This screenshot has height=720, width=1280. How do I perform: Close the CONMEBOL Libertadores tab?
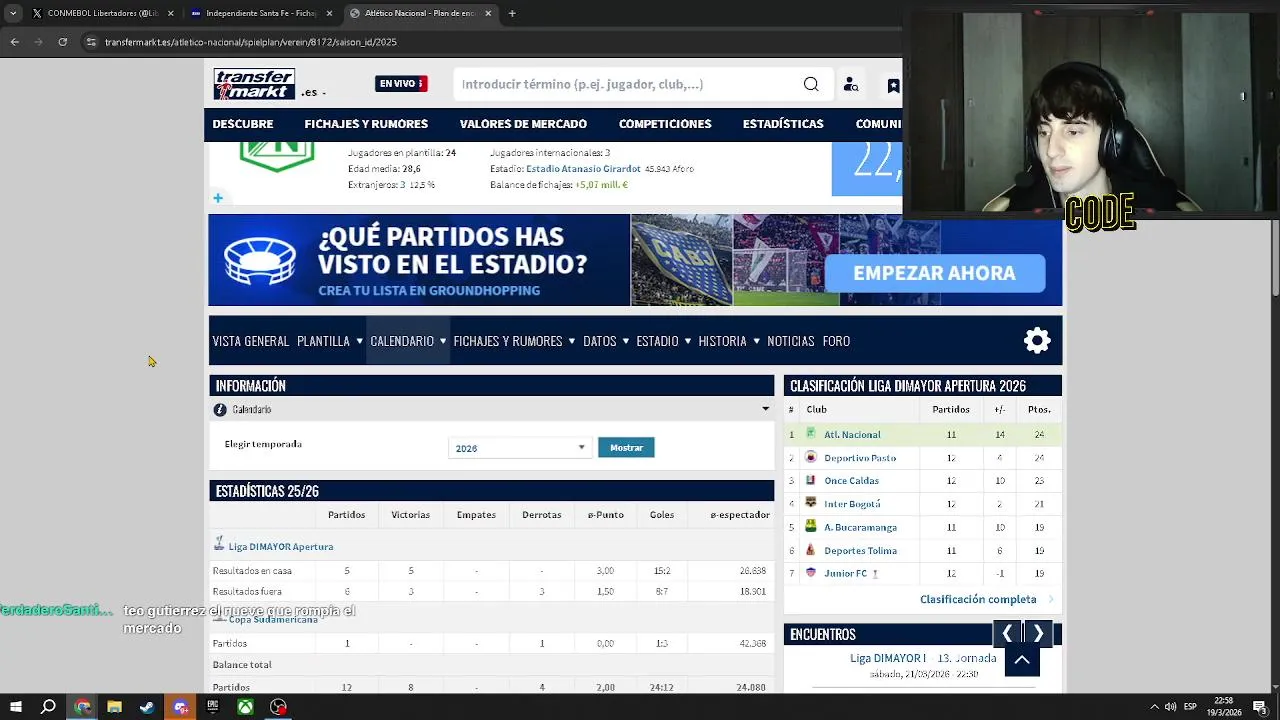tap(171, 13)
